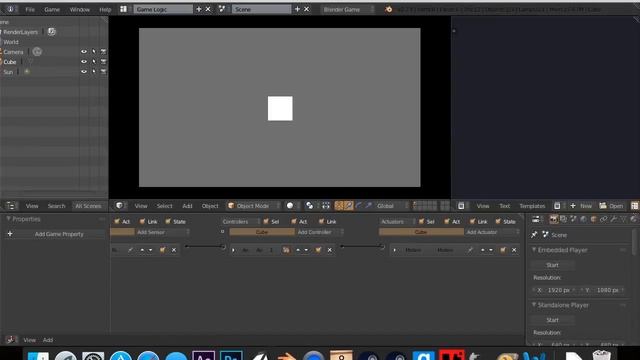Click the screen layout browse icon

123,9
